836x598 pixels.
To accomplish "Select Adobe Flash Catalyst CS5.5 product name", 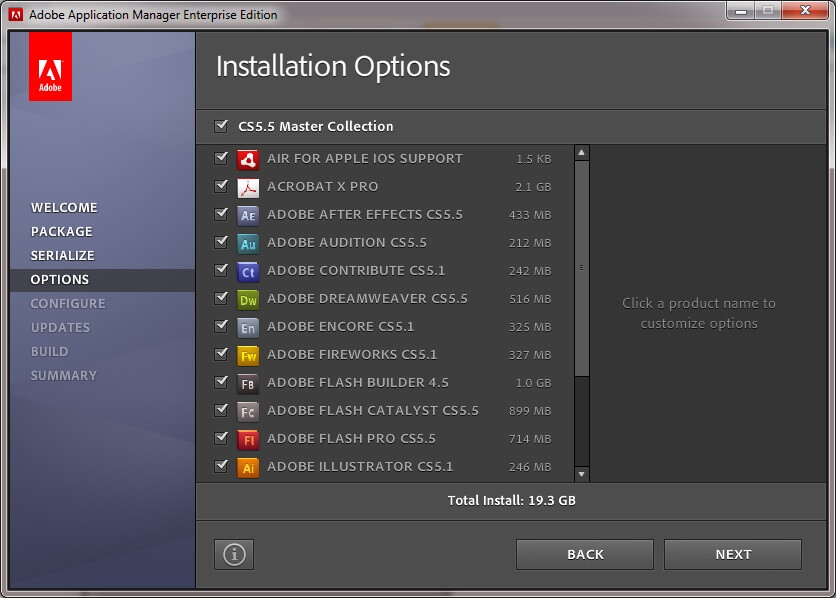I will click(372, 411).
